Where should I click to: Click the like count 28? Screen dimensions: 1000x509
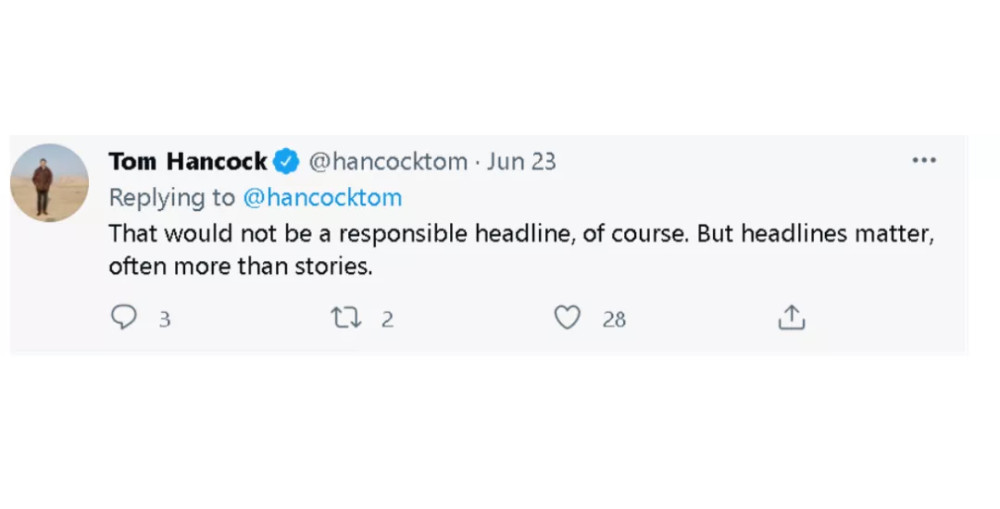pos(614,320)
